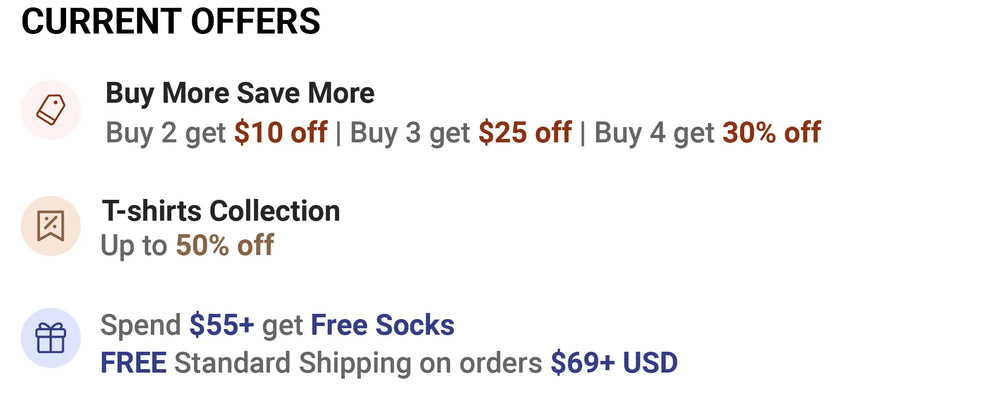The image size is (1000, 407).
Task: Click the $69+ USD order minimum
Action: coord(614,361)
